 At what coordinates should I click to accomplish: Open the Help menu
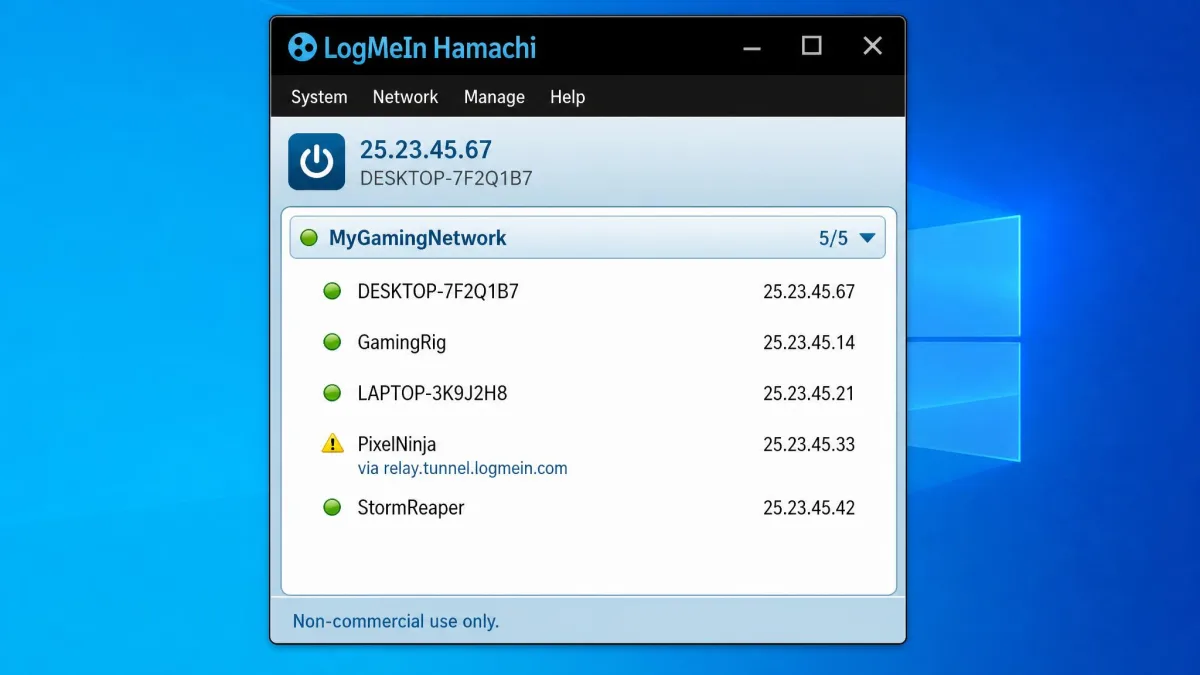[567, 97]
